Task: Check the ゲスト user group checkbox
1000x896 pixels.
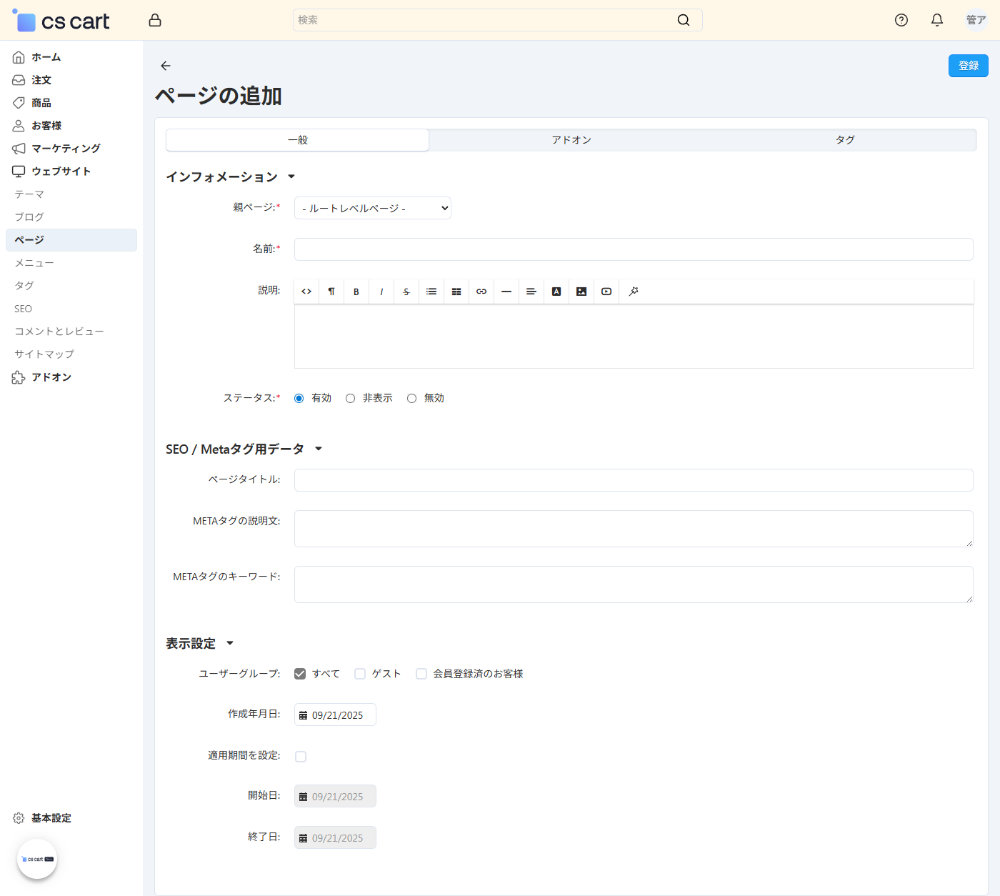Action: tap(359, 673)
